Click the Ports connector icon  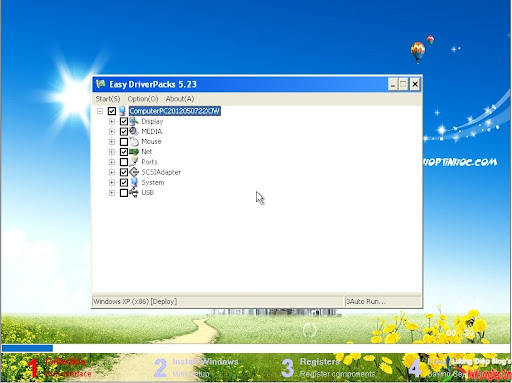[x=134, y=162]
